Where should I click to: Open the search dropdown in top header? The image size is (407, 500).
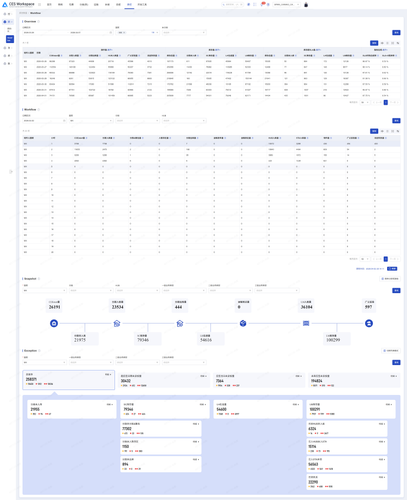tap(232, 5)
